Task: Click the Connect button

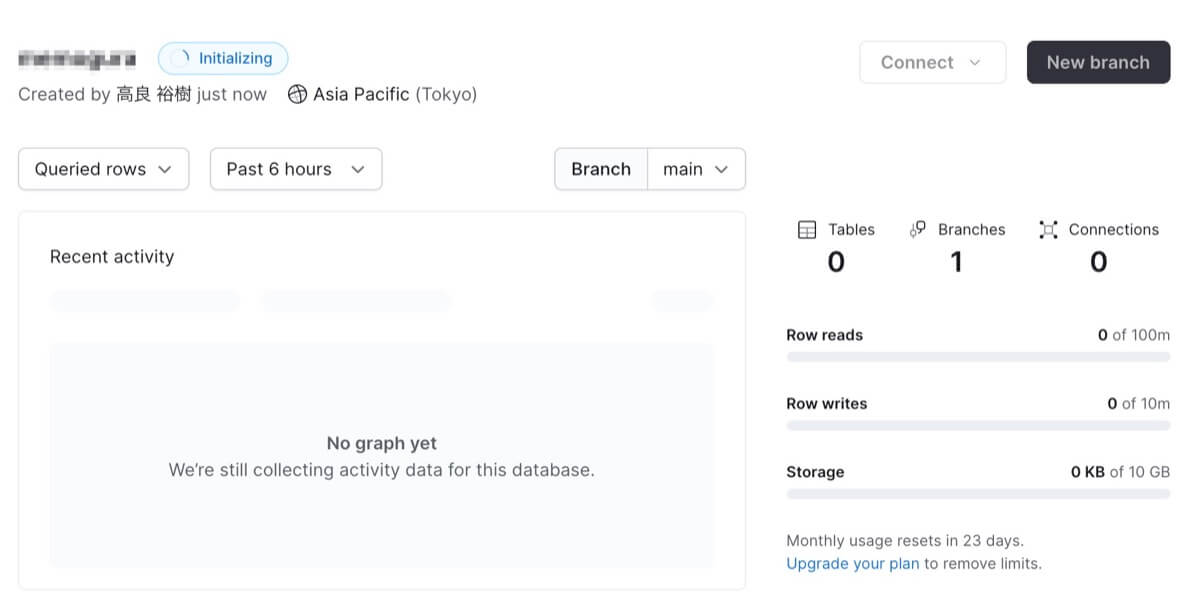Action: point(932,63)
